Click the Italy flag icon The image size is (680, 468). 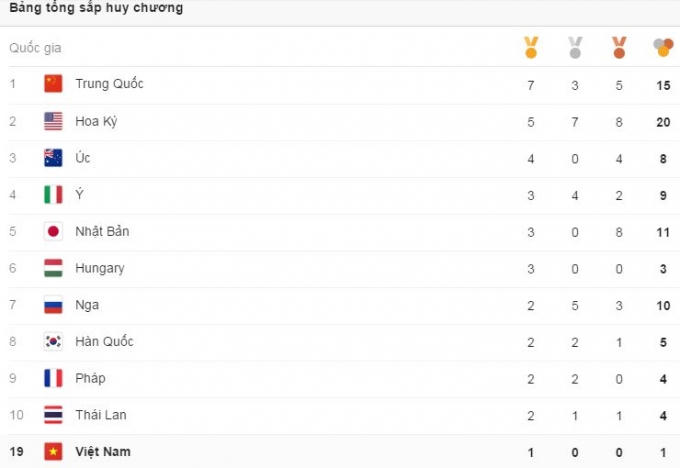(54, 194)
